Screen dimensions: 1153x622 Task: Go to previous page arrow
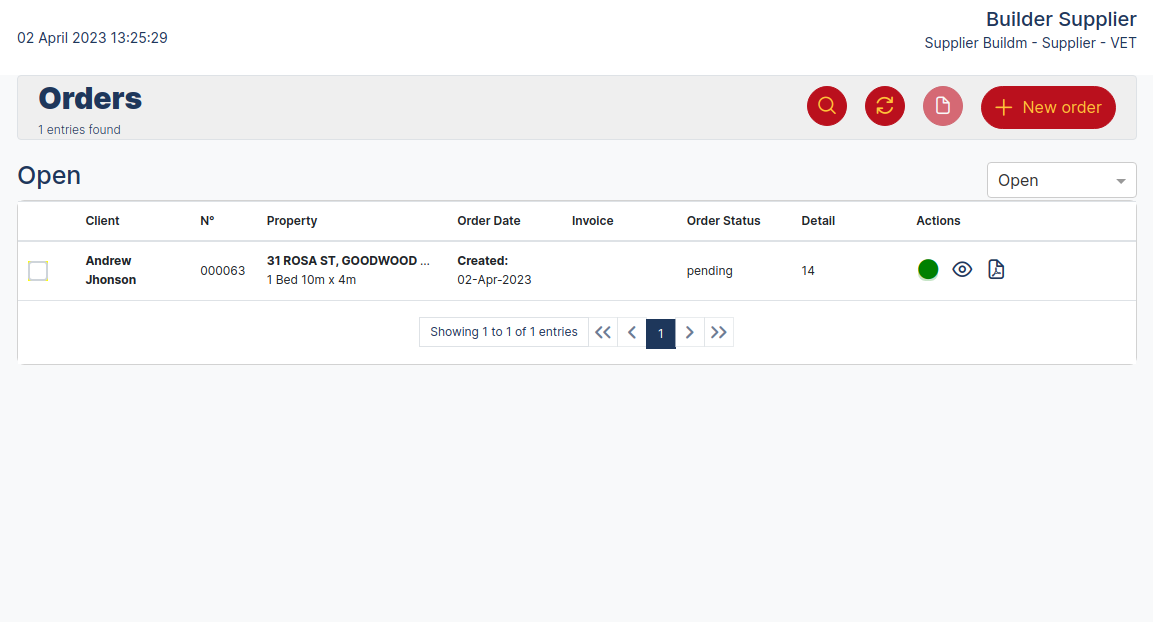tap(632, 333)
